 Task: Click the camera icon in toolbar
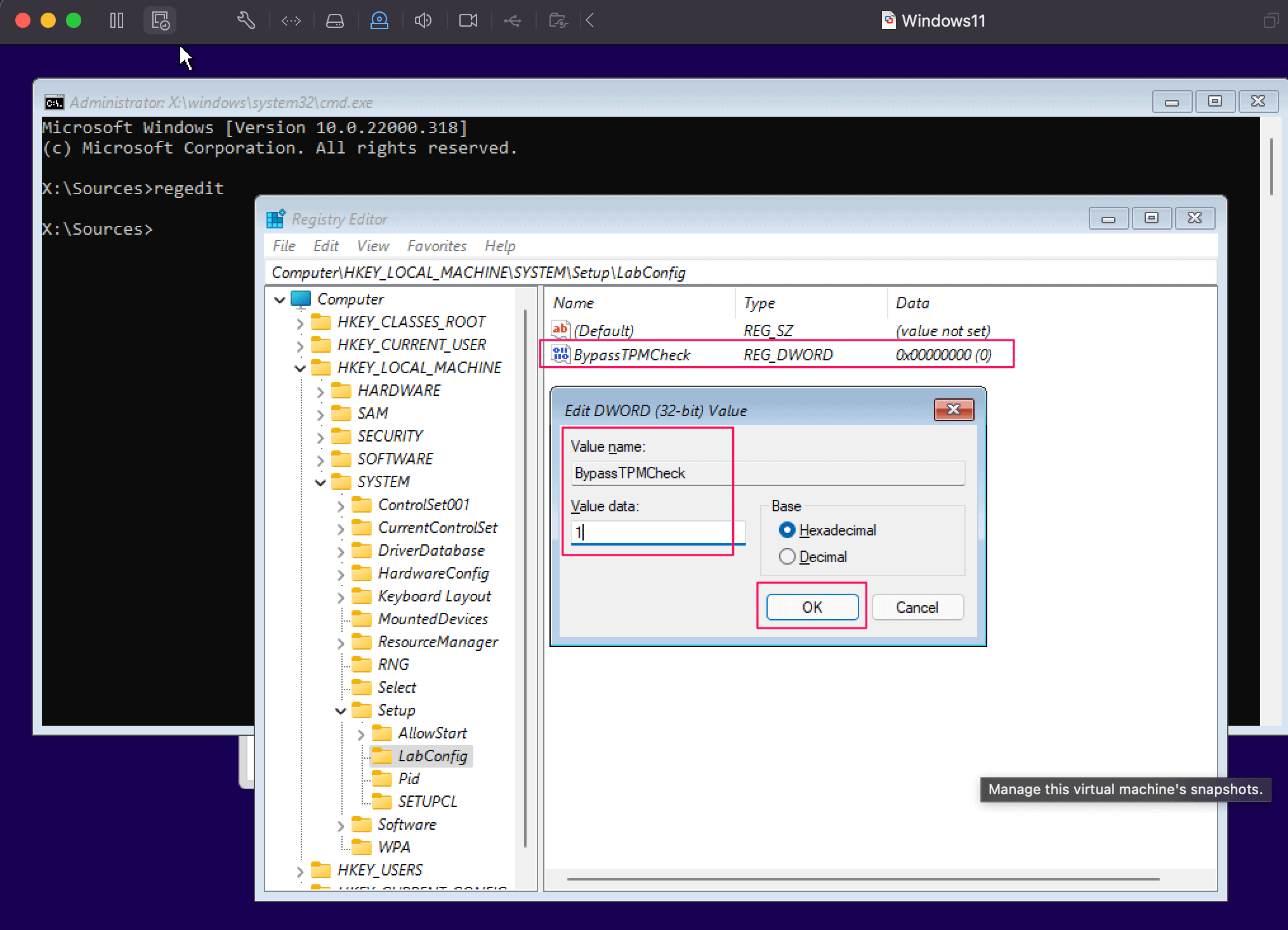[x=468, y=21]
